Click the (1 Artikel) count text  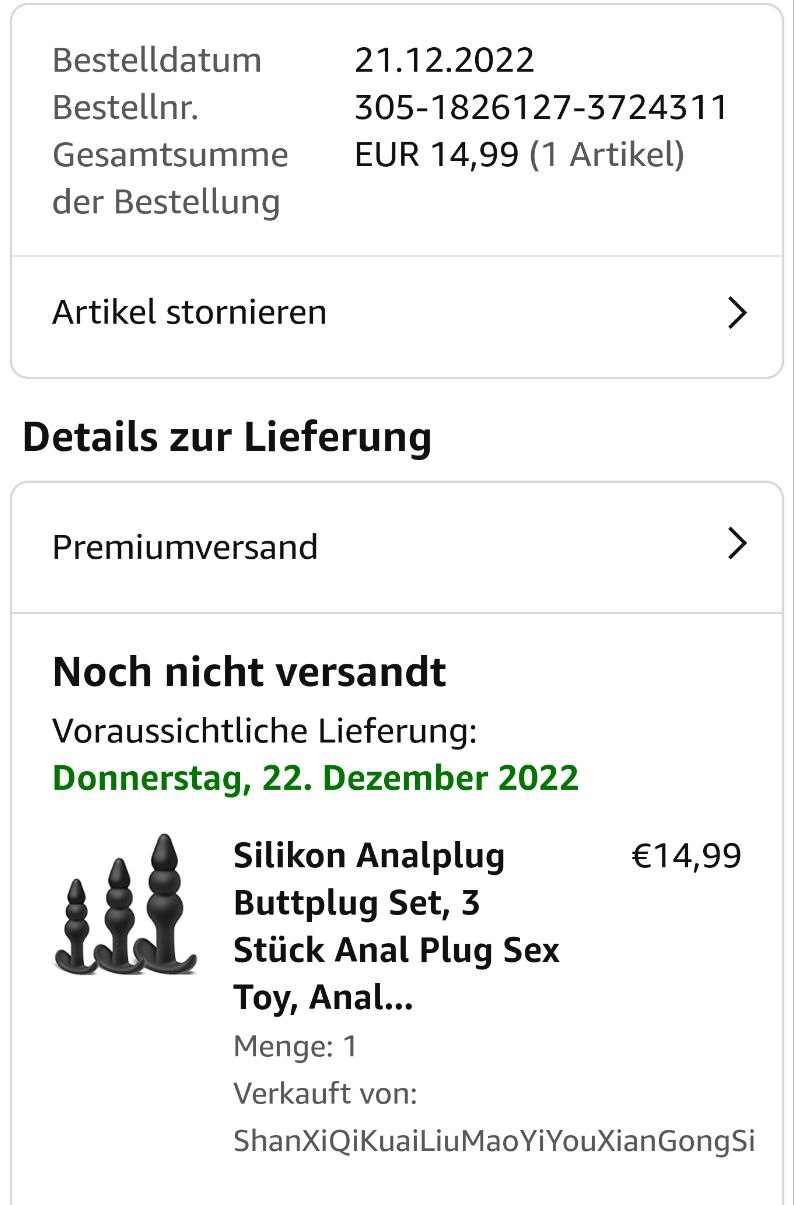(x=606, y=155)
